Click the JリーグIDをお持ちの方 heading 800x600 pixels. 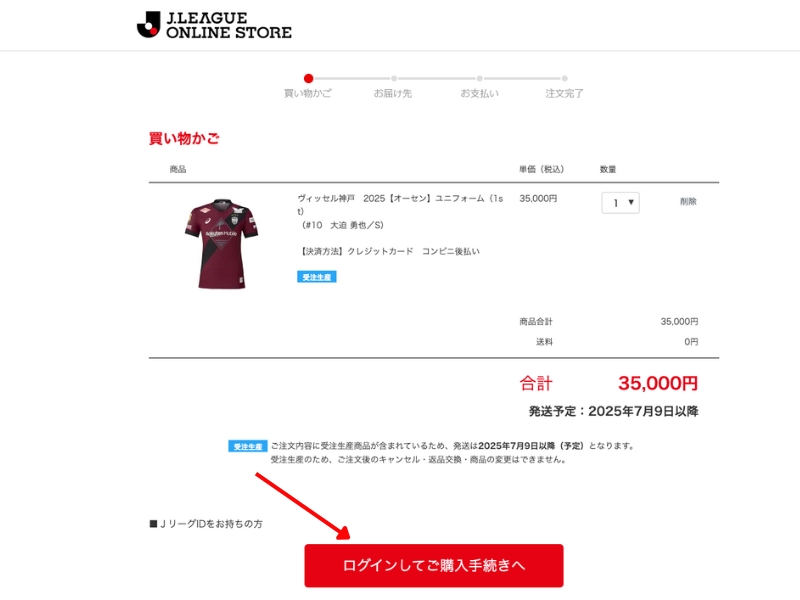tap(206, 524)
